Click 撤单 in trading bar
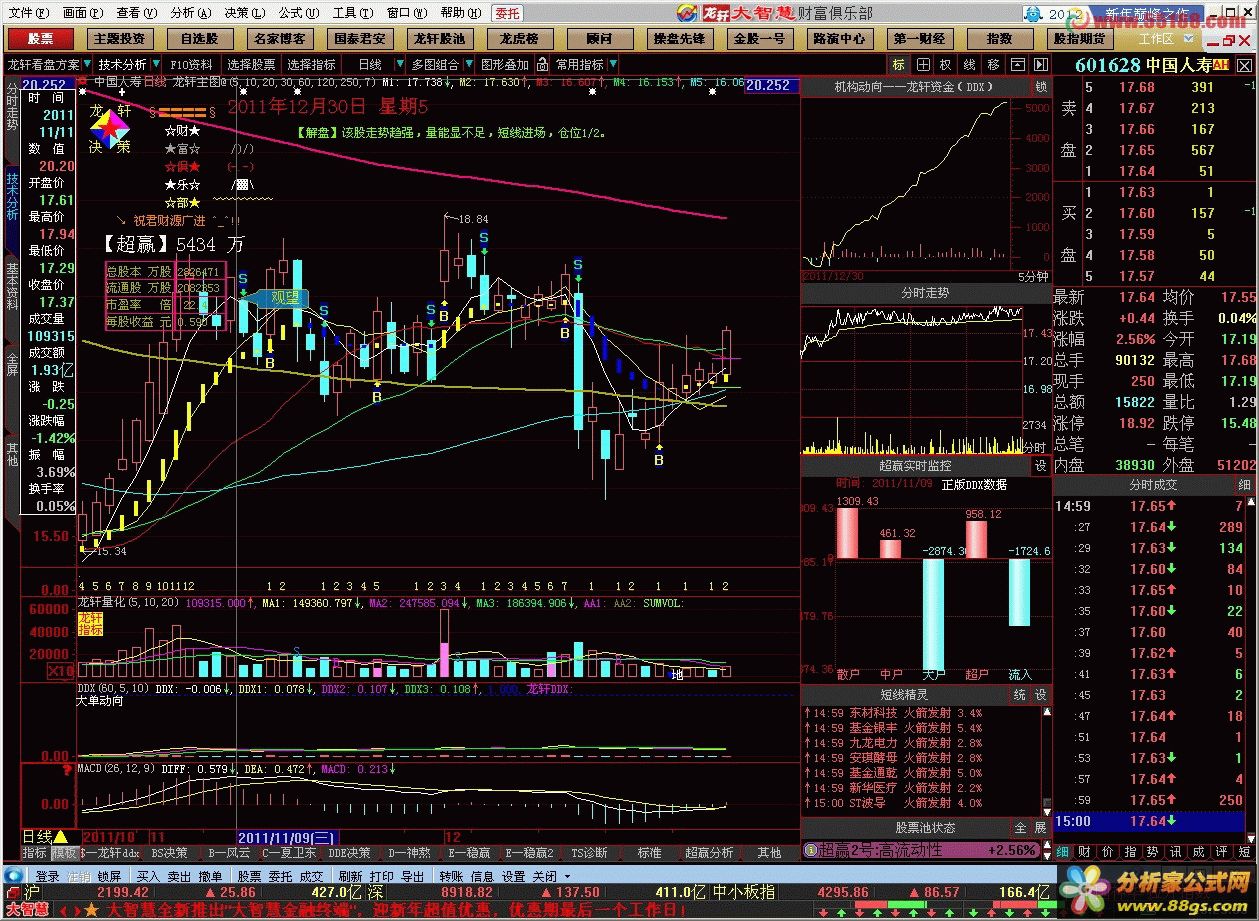 pyautogui.click(x=210, y=876)
